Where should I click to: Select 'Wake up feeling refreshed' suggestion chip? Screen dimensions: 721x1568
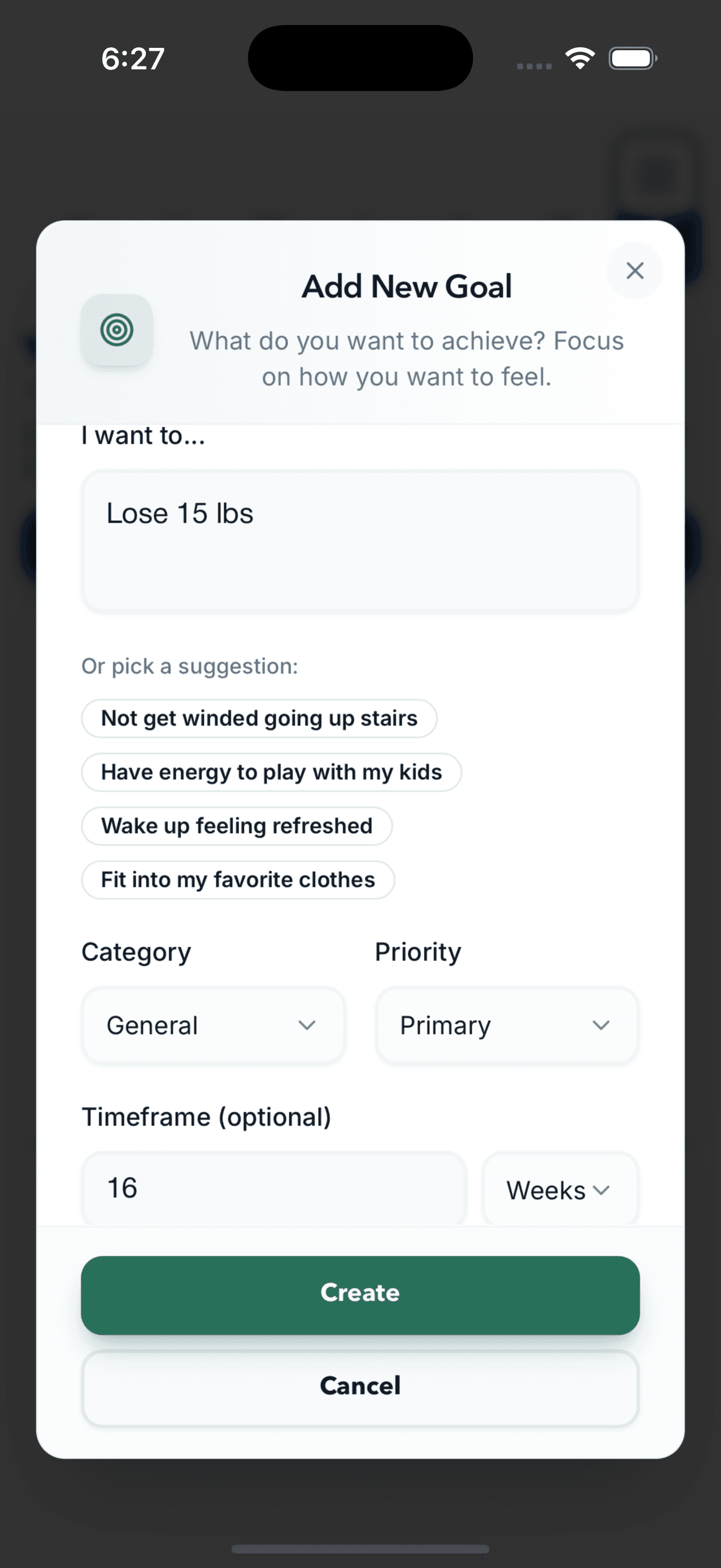point(237,826)
